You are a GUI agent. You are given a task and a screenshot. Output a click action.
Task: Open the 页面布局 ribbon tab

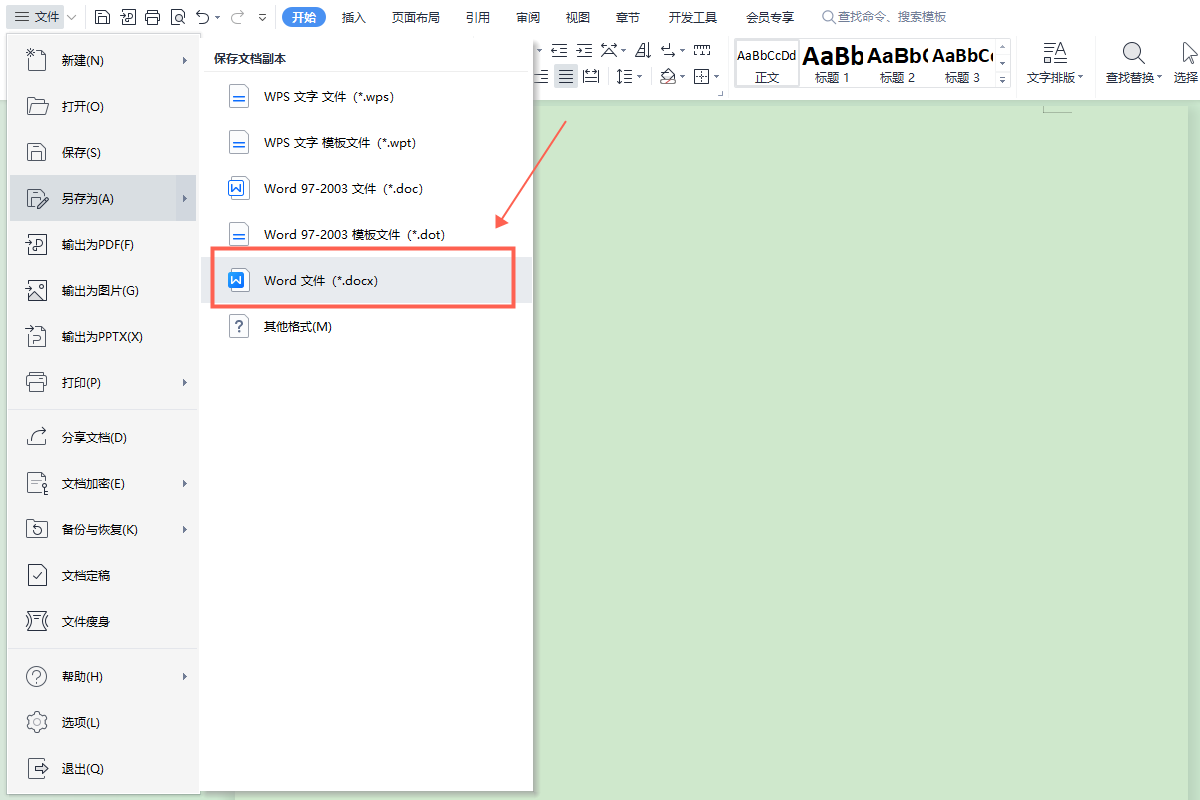coord(416,17)
